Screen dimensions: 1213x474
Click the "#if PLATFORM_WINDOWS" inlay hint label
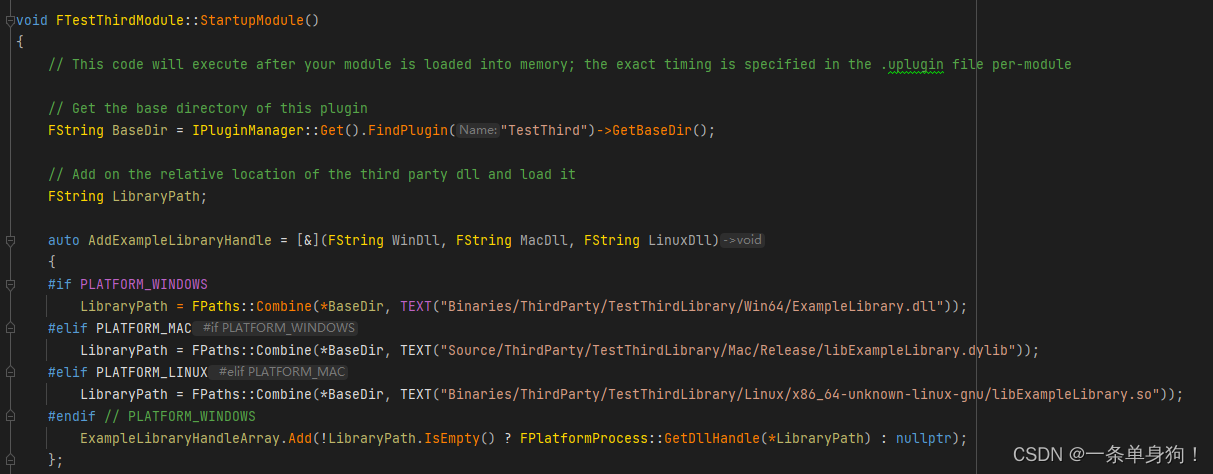278,328
